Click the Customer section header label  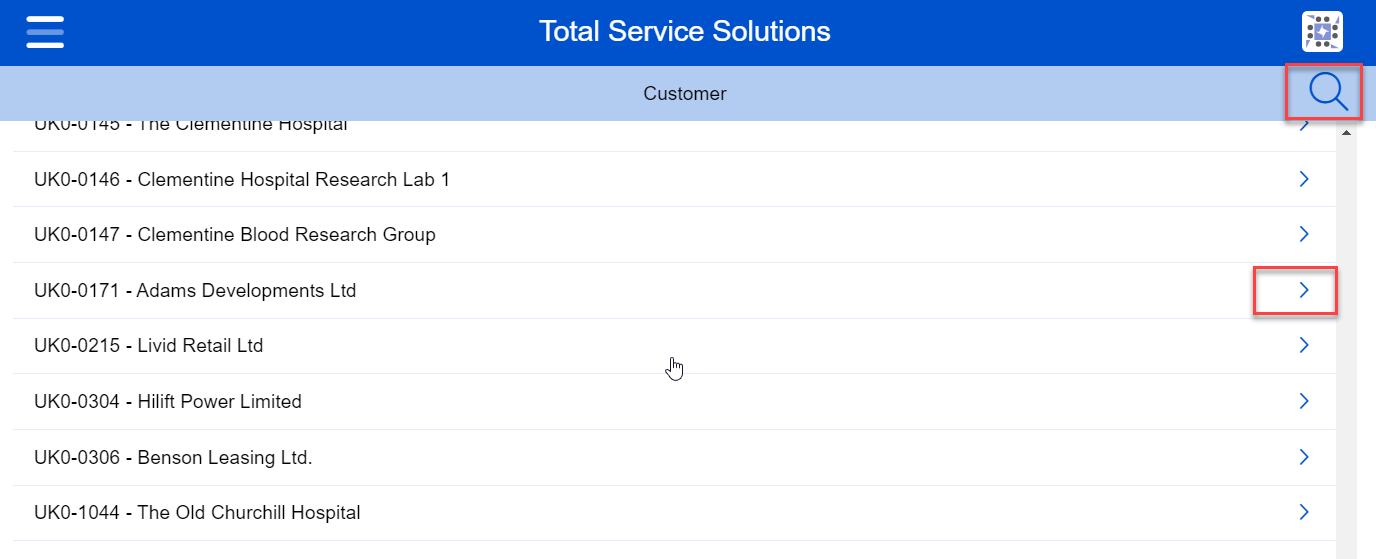click(x=685, y=93)
